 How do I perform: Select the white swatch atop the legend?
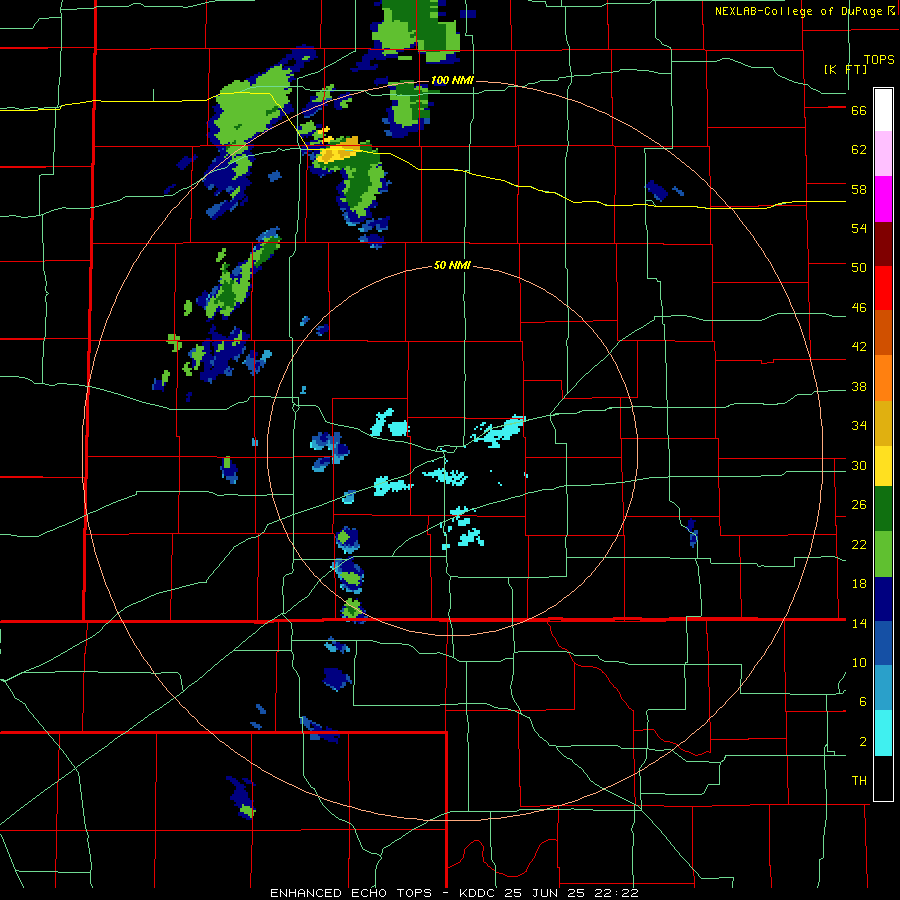click(x=883, y=110)
